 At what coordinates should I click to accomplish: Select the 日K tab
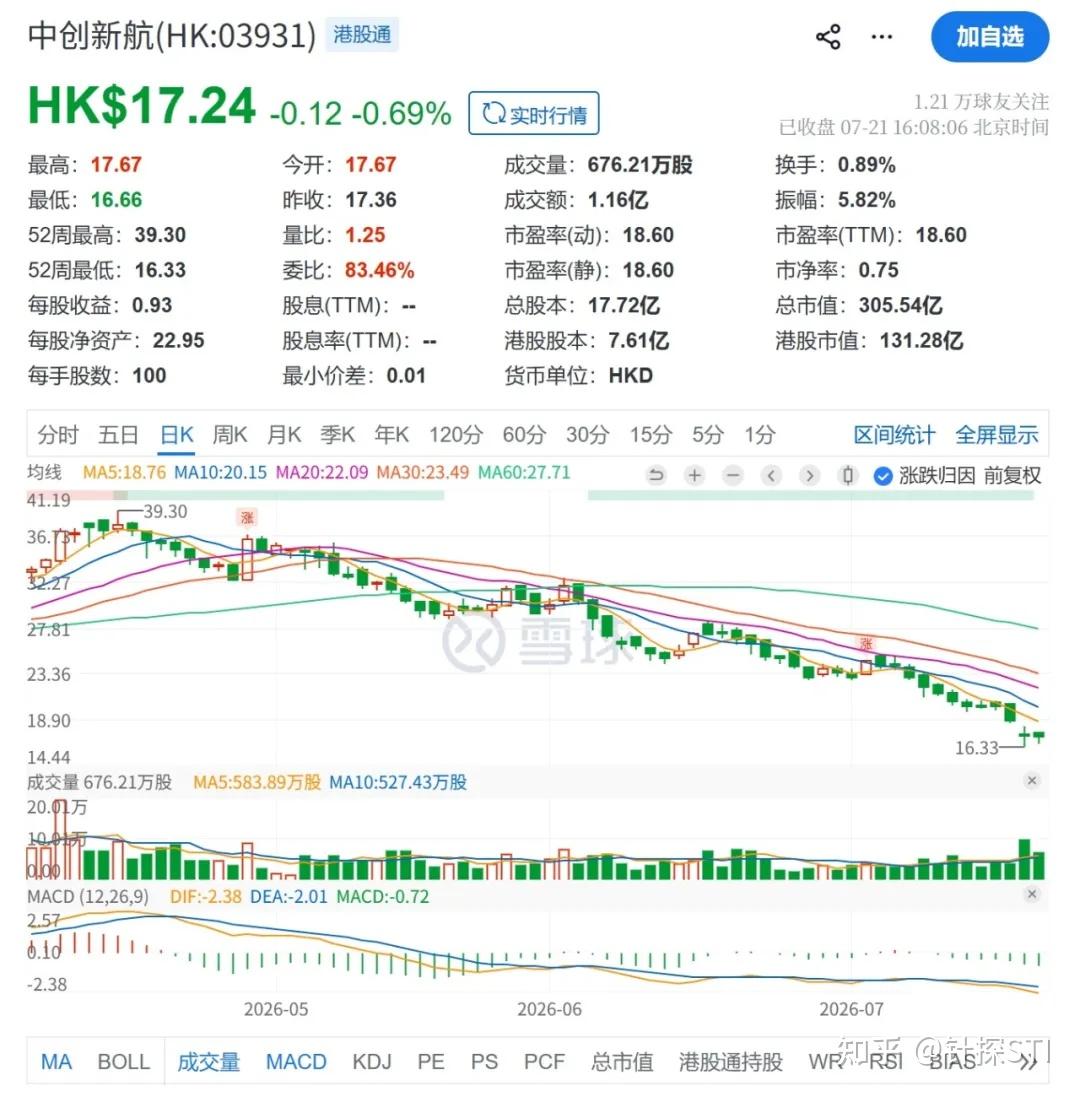(x=176, y=435)
